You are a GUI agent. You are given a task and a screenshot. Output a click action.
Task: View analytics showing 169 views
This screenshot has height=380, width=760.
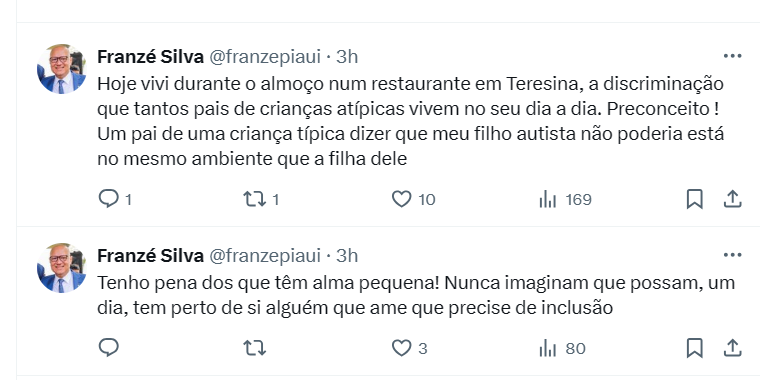(x=565, y=199)
